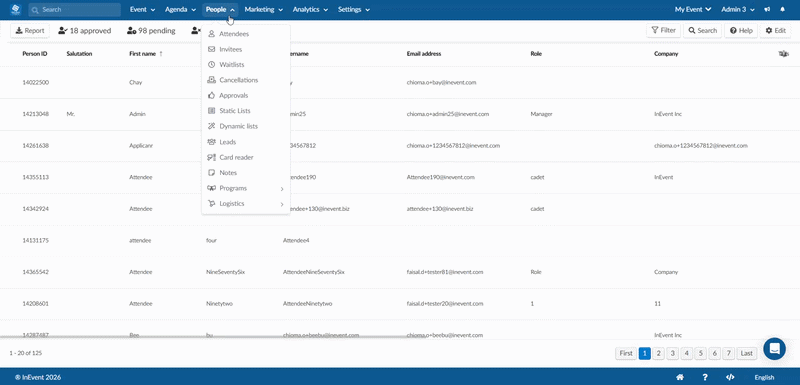The image size is (800, 385).
Task: Show the 18 approved people
Action: 85,31
